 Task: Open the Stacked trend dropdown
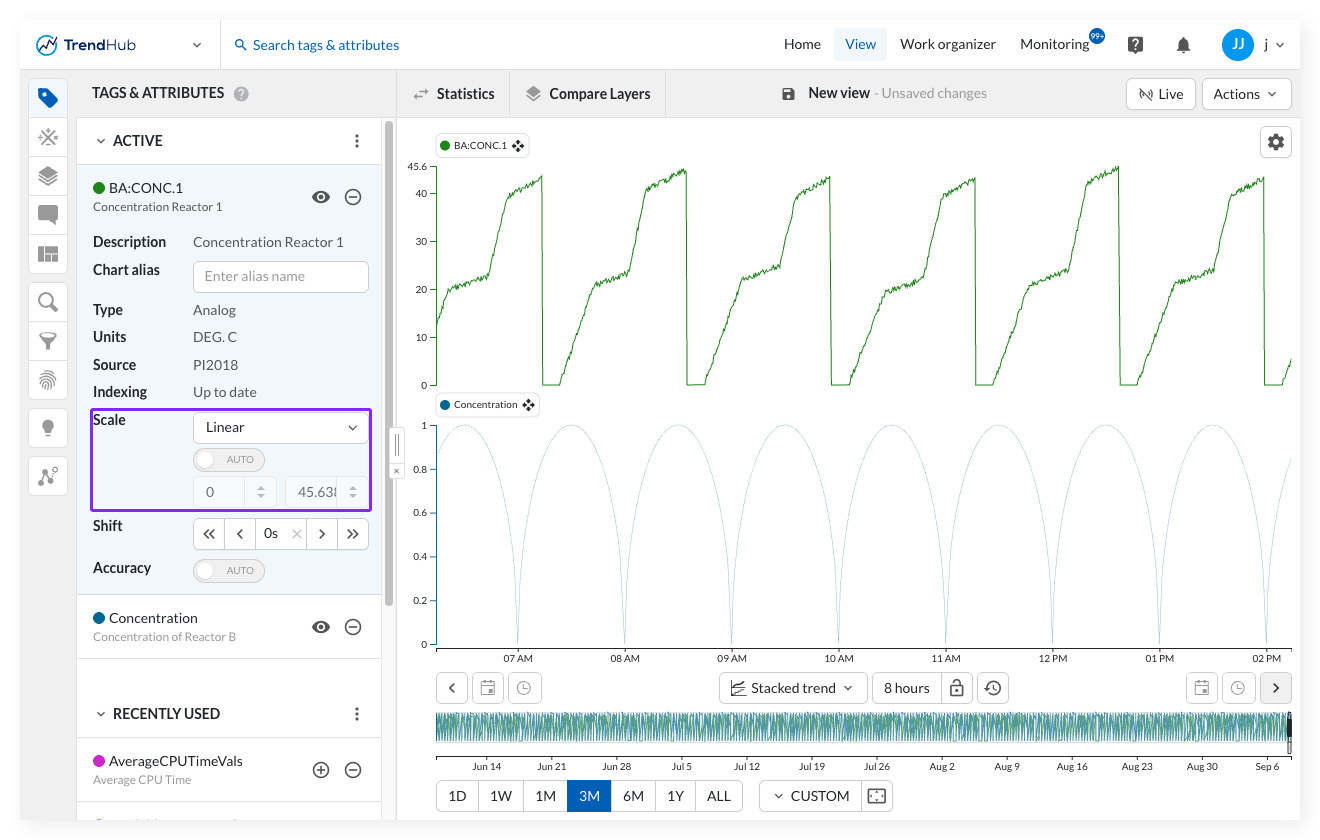click(793, 688)
